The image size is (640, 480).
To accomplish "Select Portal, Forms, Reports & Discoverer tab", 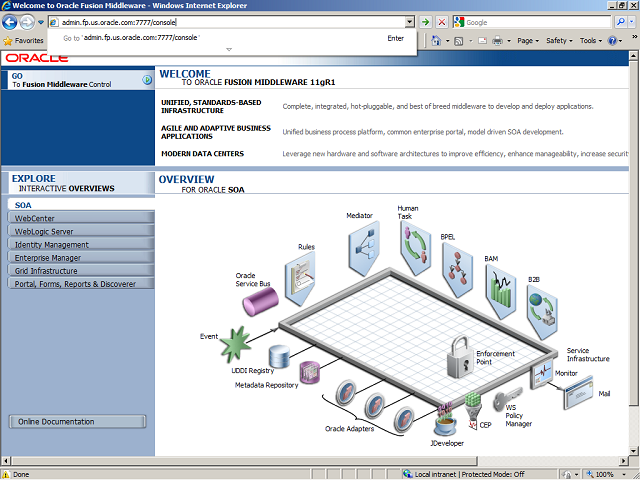I will tap(81, 284).
